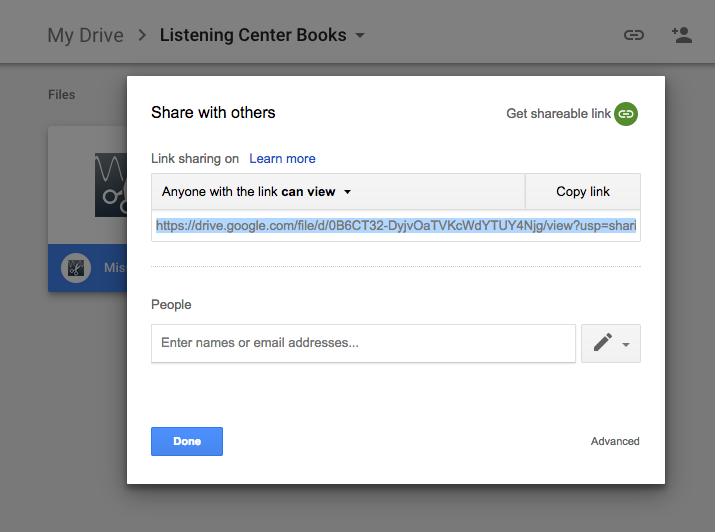
Task: Click the Link sharing on text
Action: 195,159
